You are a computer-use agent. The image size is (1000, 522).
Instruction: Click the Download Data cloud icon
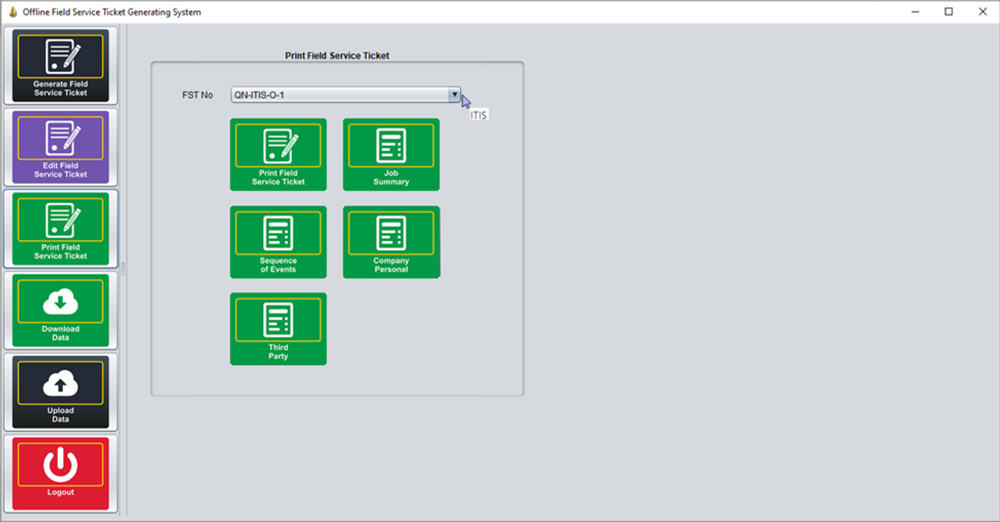point(61,302)
